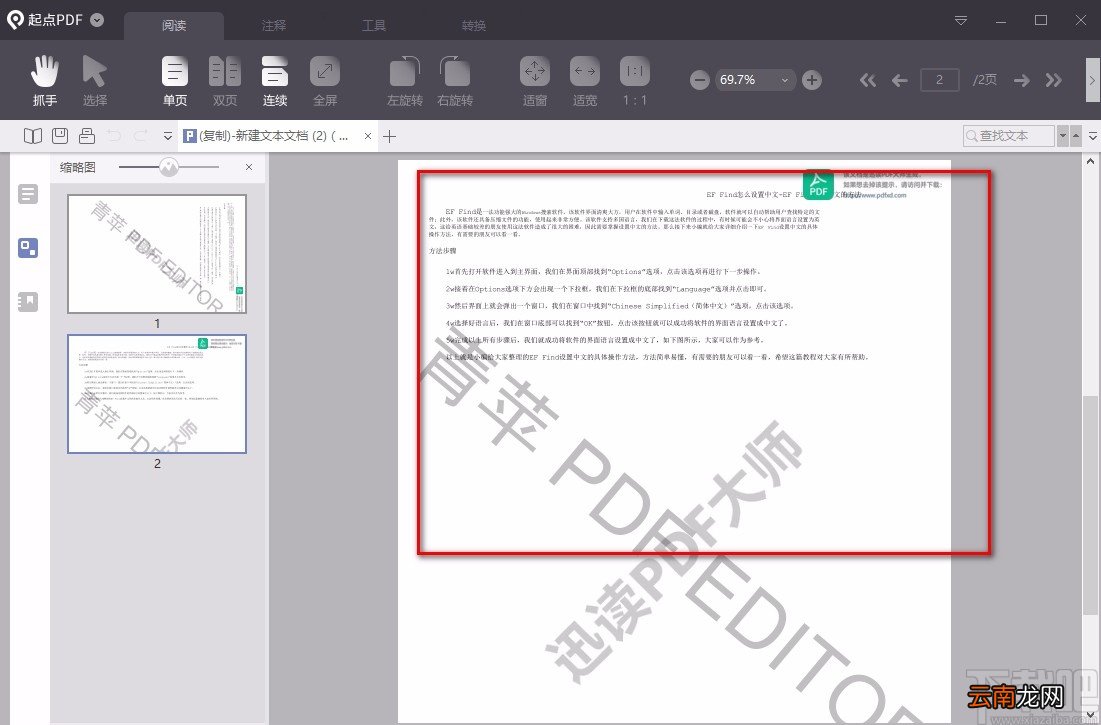Set zoom to actual size 1:1

pos(635,81)
